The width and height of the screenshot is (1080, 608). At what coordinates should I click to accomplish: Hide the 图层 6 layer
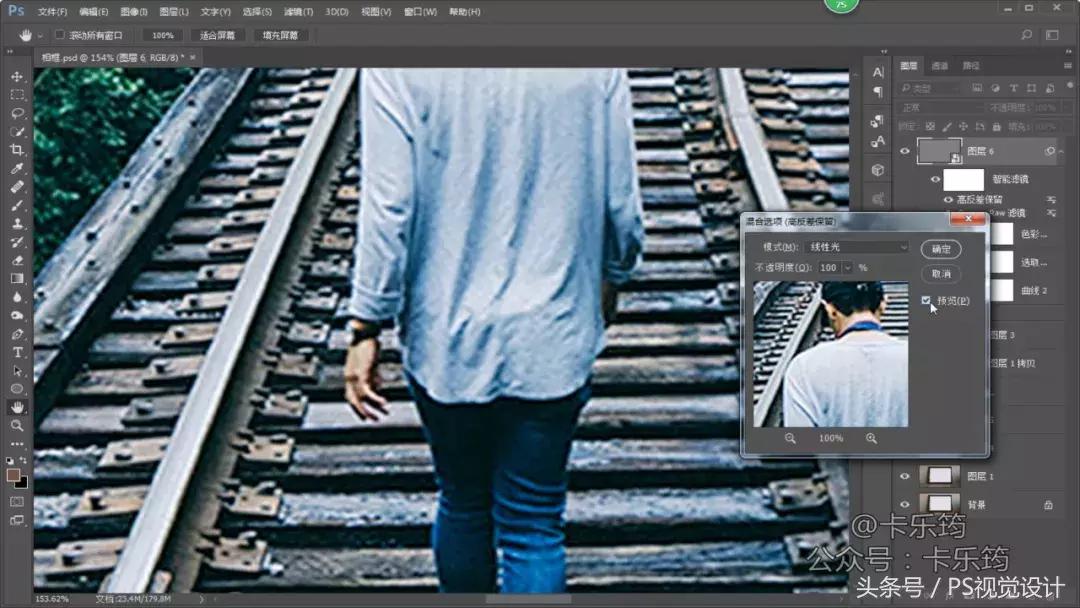(x=905, y=151)
